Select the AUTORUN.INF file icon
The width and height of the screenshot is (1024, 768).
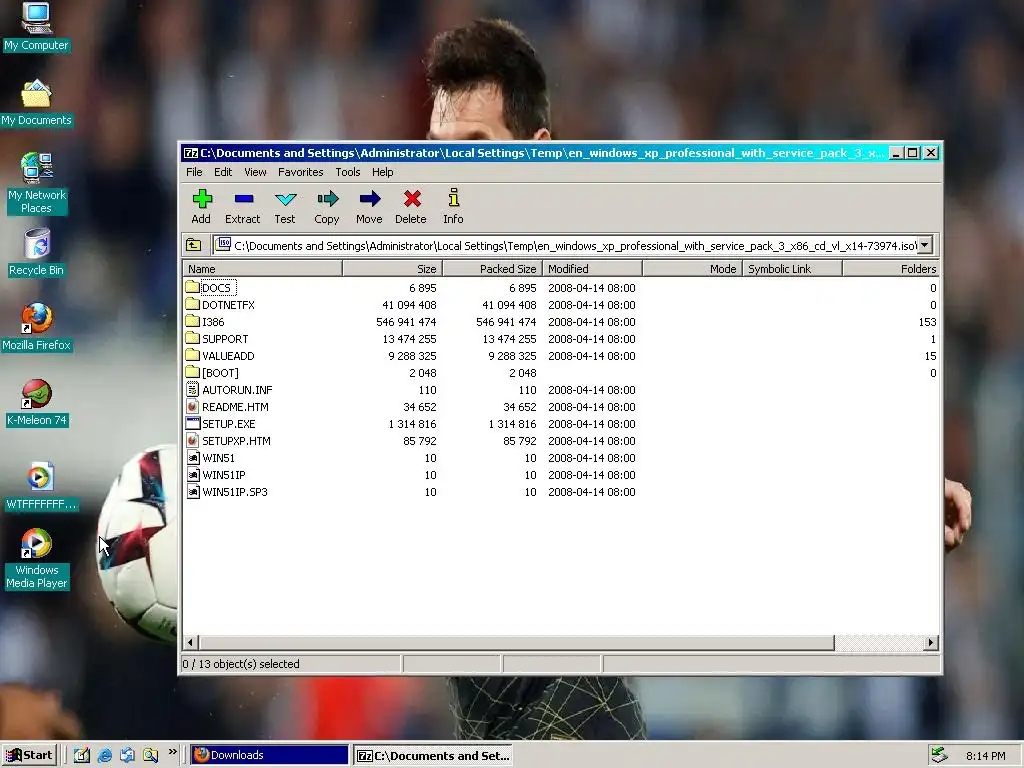(x=192, y=389)
